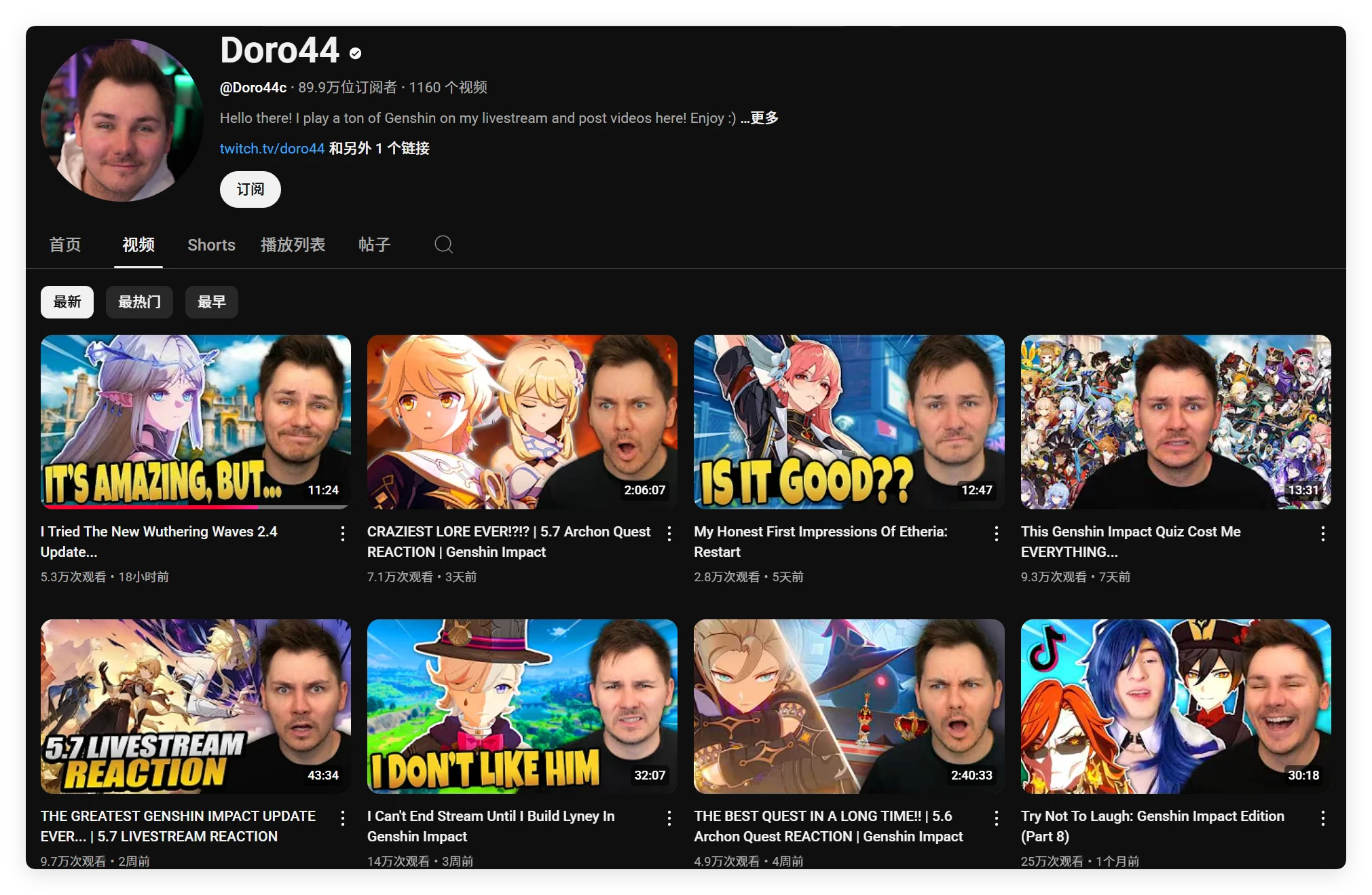The image size is (1372, 895).
Task: Open 和另外 1 个链接 links list
Action: [x=379, y=149]
